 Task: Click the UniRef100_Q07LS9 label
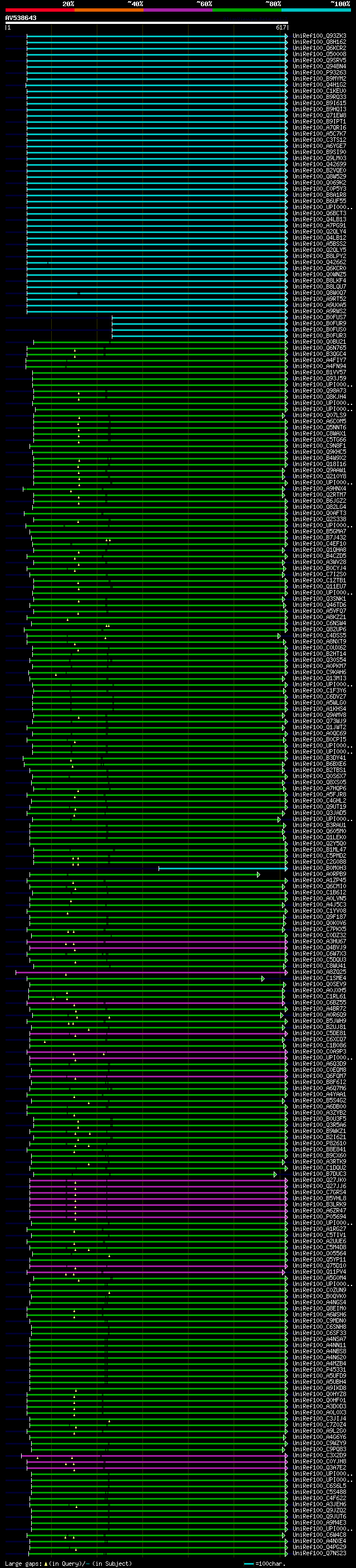click(x=319, y=415)
